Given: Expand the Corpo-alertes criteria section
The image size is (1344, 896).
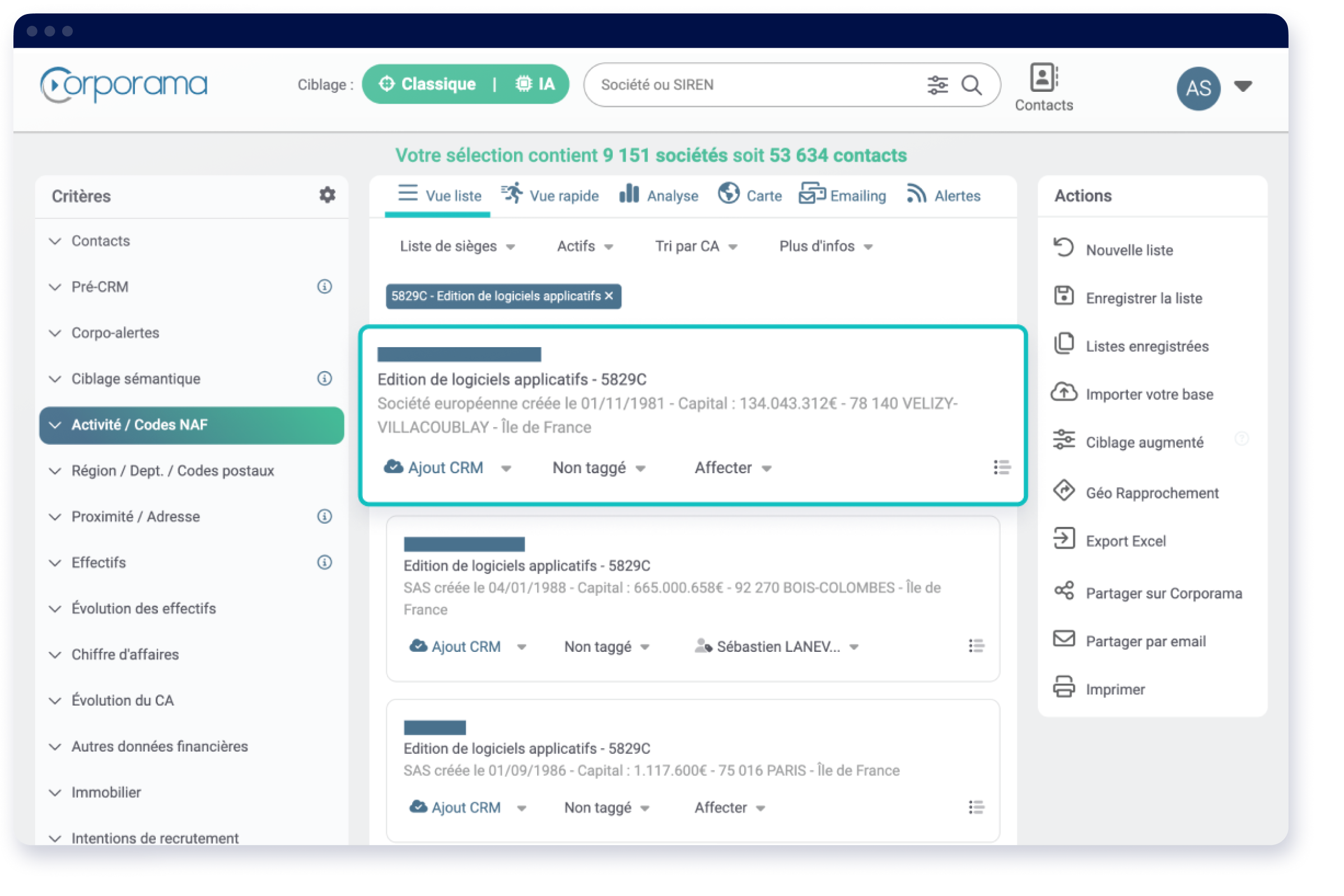Looking at the screenshot, I should (192, 333).
